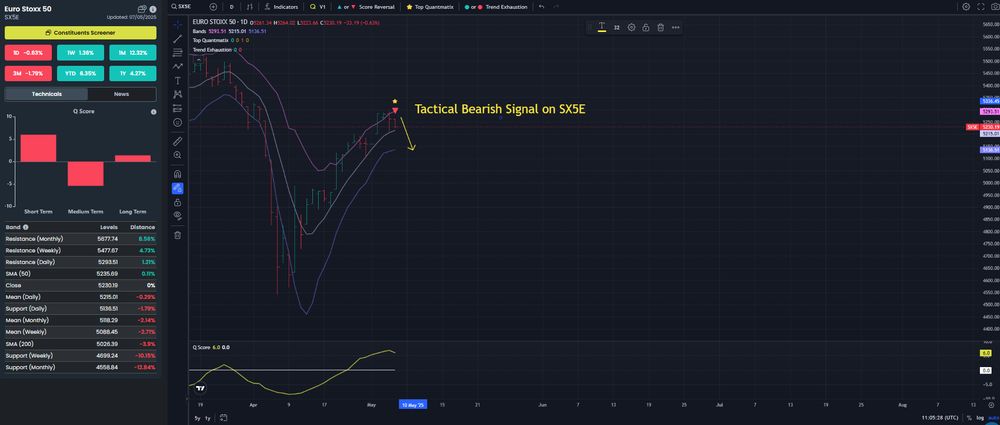The image size is (1000, 425).
Task: Open more options in floating toolbar
Action: [675, 27]
